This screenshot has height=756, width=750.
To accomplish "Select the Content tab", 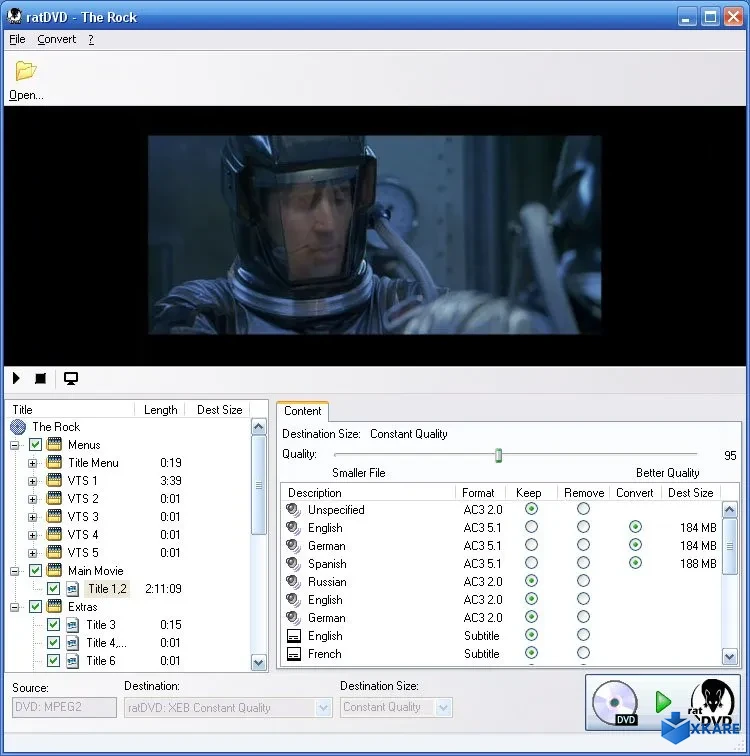I will pyautogui.click(x=303, y=411).
